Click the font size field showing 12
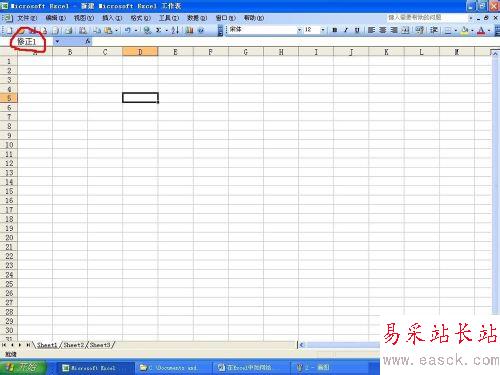This screenshot has height=375, width=500. point(311,30)
